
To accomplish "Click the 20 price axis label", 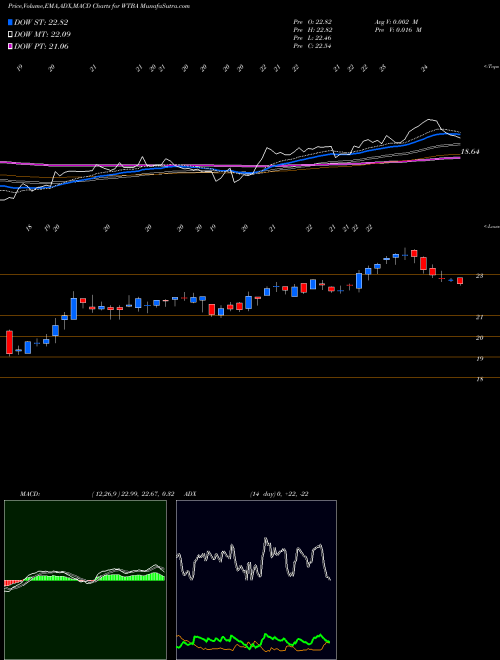I will 479,338.
